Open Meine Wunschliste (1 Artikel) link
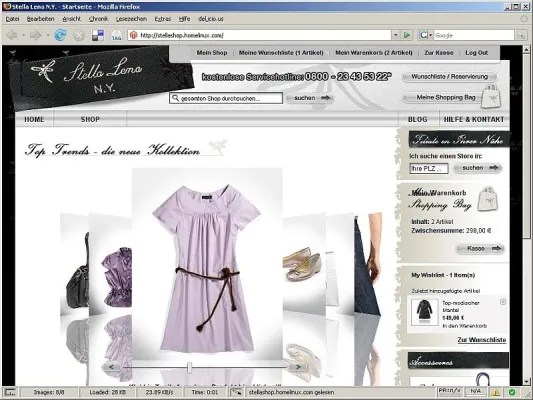 click(281, 53)
